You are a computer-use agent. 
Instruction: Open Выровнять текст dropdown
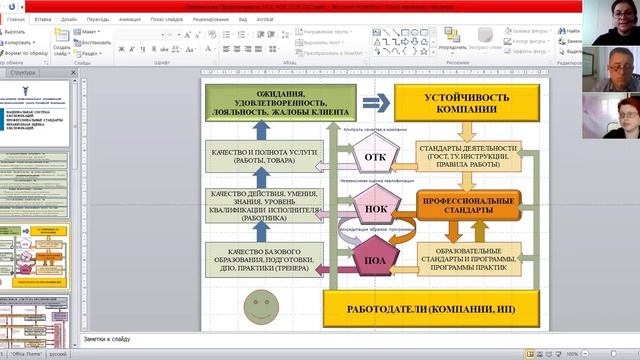click(x=320, y=42)
